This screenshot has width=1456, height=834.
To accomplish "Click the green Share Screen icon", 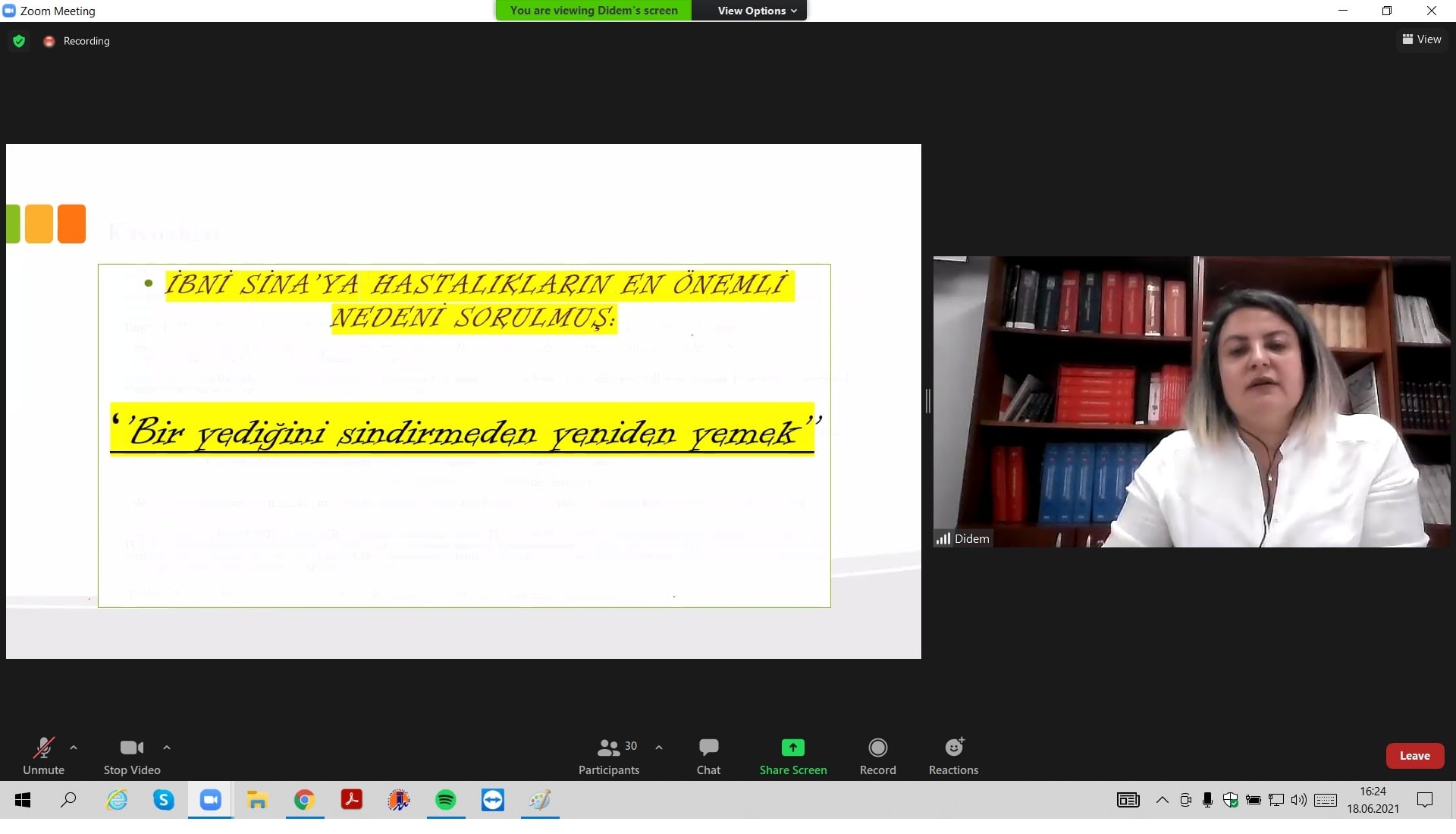I will point(792,748).
